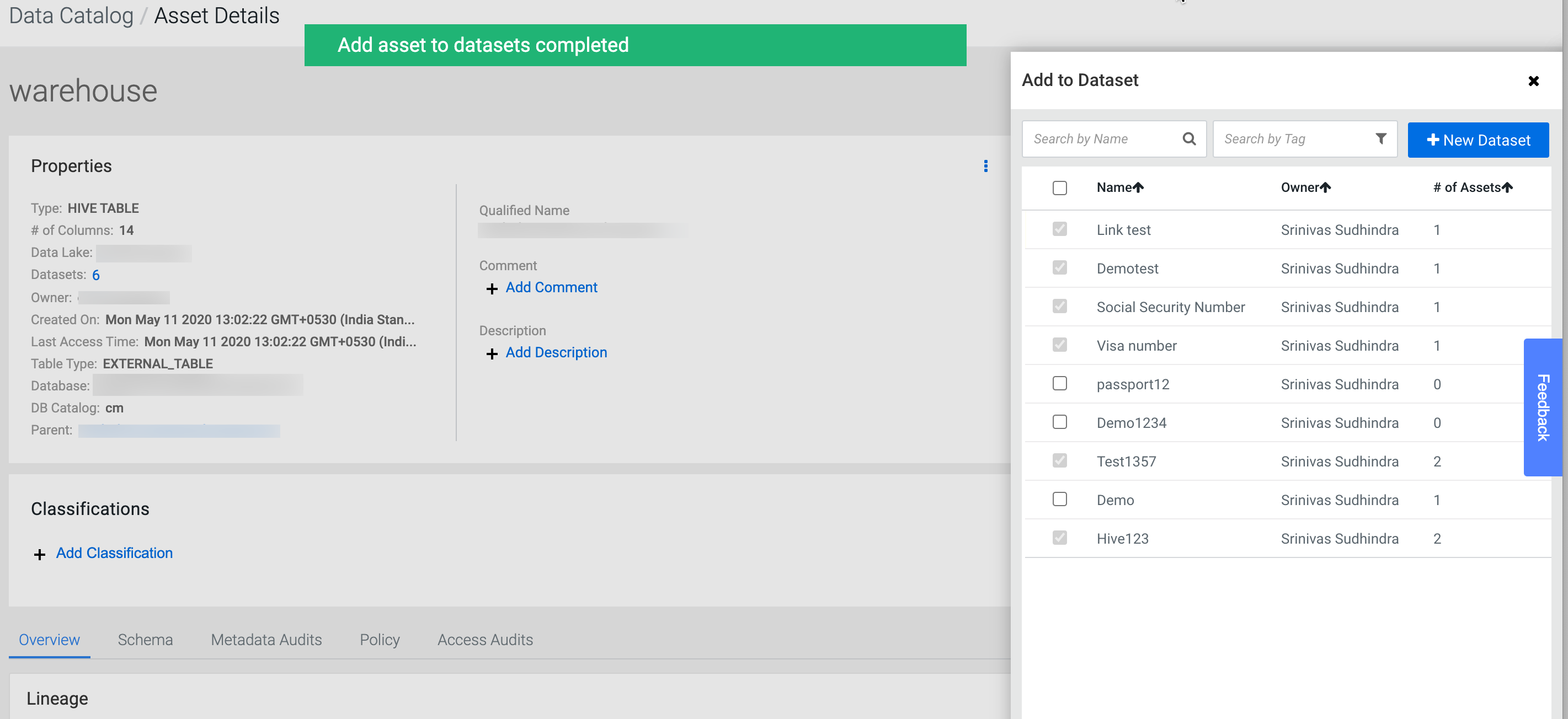Click the Add Description link
The width and height of the screenshot is (1568, 719).
pyautogui.click(x=556, y=352)
